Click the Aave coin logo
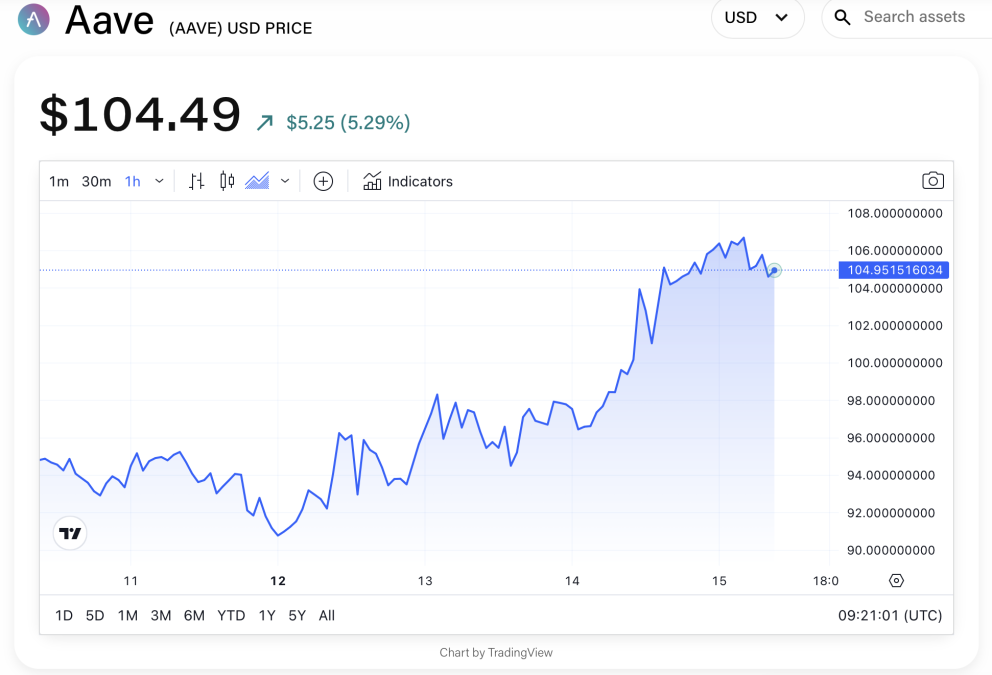 [x=33, y=19]
